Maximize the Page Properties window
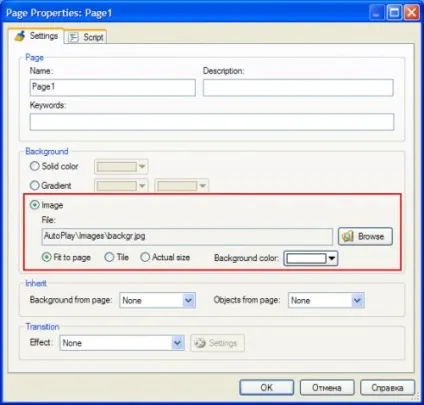This screenshot has width=424, height=405. [x=394, y=13]
